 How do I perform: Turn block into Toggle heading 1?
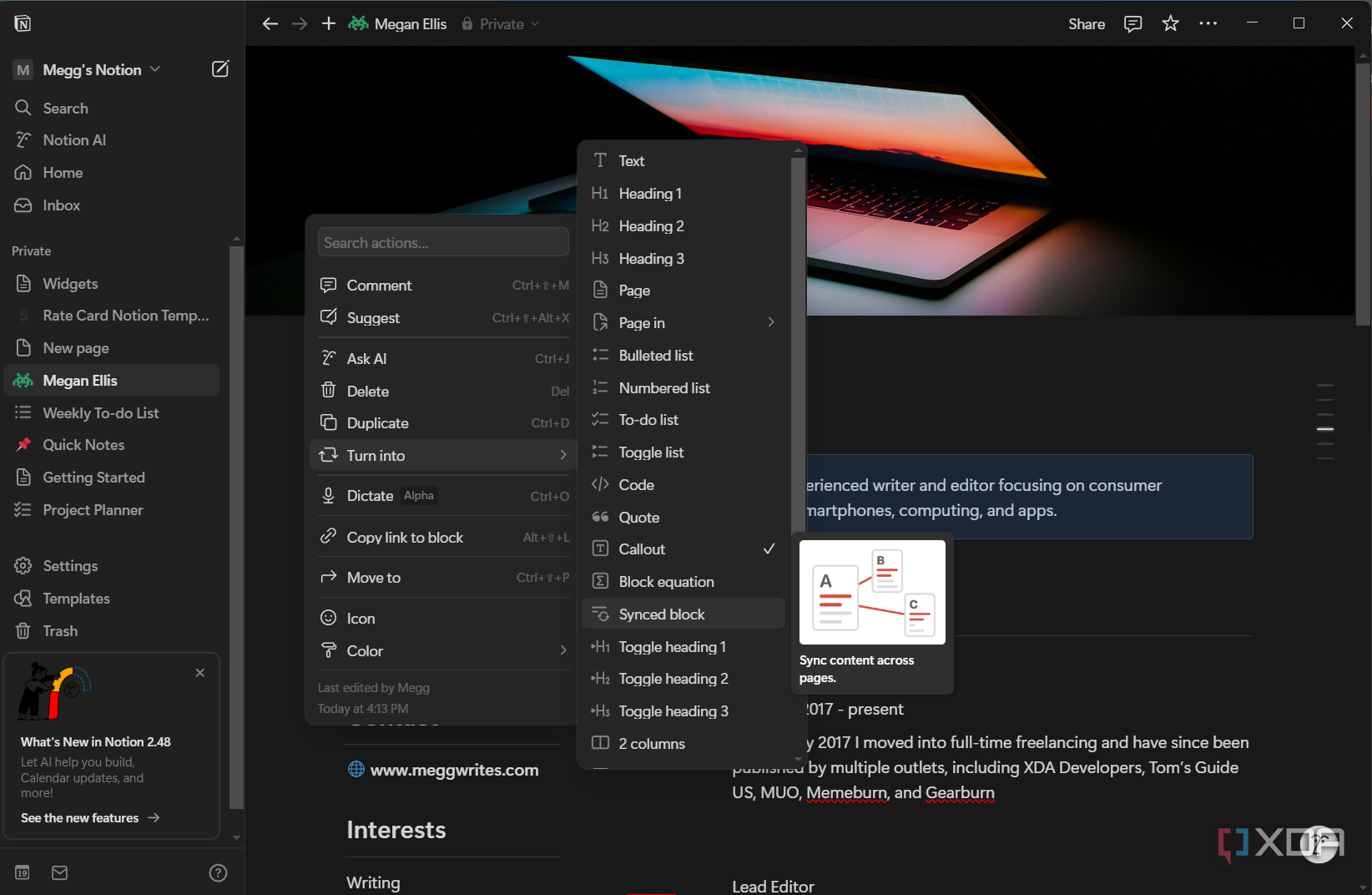[683, 647]
